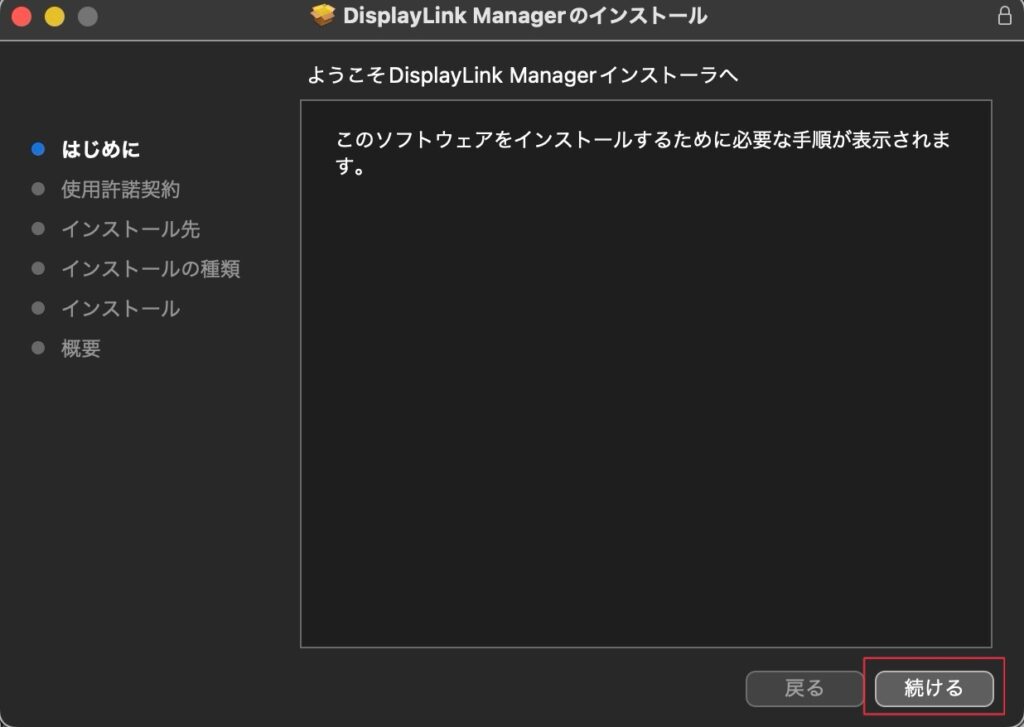The image size is (1024, 727).
Task: Select the 使用許諾契約 step in the sidebar
Action: [120, 189]
